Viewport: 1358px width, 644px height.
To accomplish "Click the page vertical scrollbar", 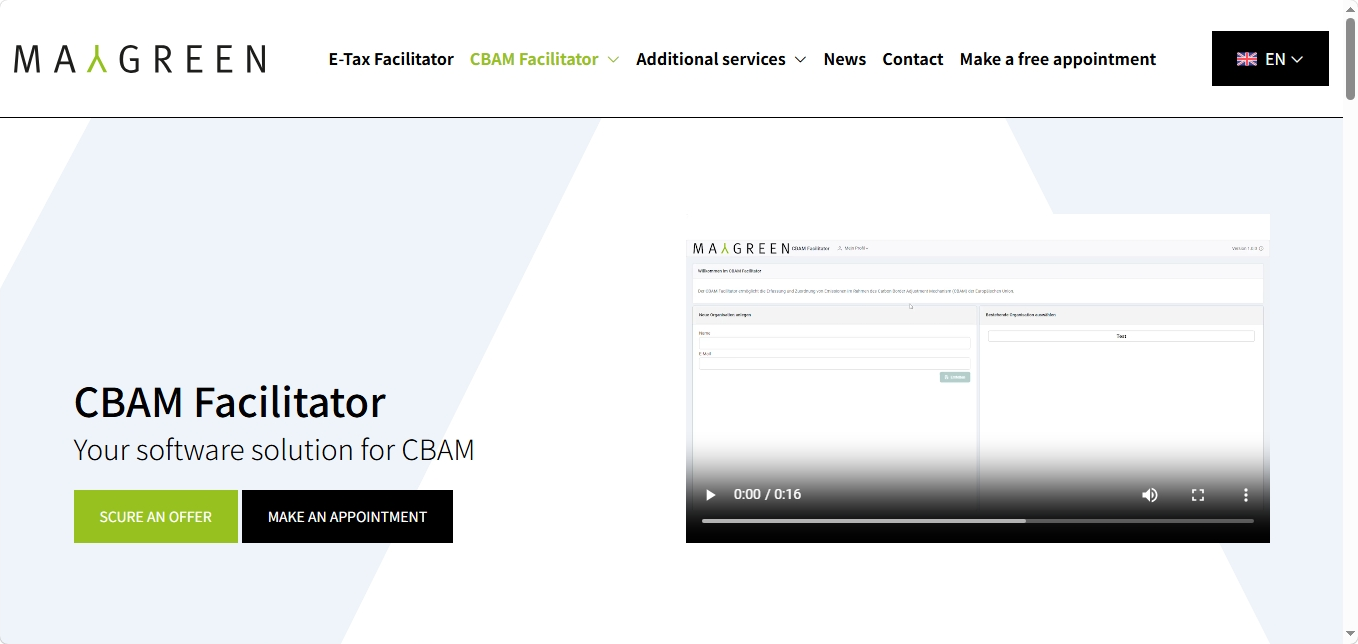I will point(1350,60).
